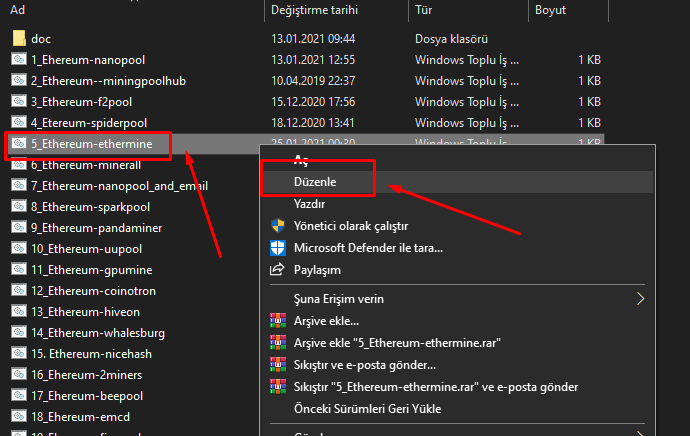690x436 pixels.
Task: Click the batch icon of 7_Ethereum-nanopool_and_email
Action: [x=19, y=185]
